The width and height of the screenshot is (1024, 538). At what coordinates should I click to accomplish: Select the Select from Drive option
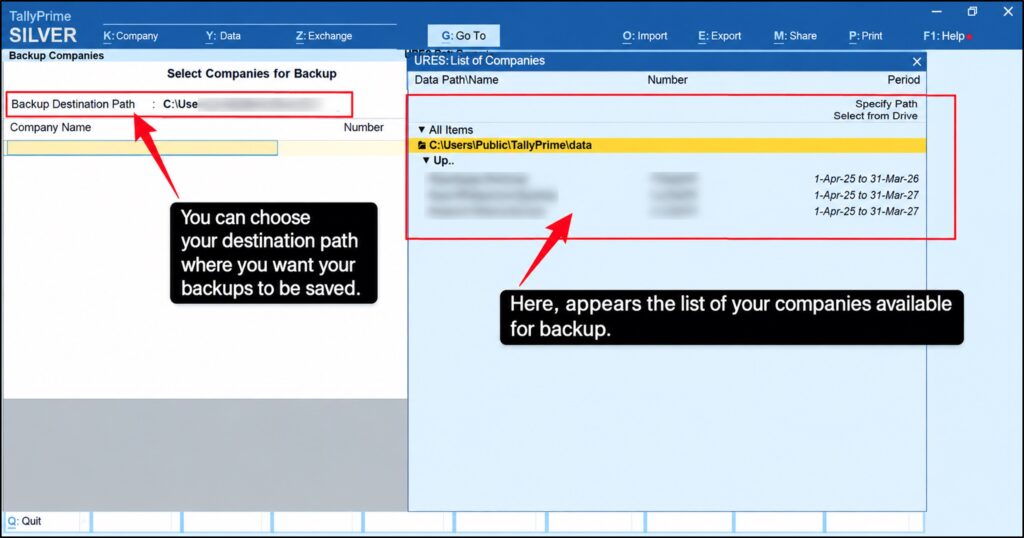click(875, 116)
